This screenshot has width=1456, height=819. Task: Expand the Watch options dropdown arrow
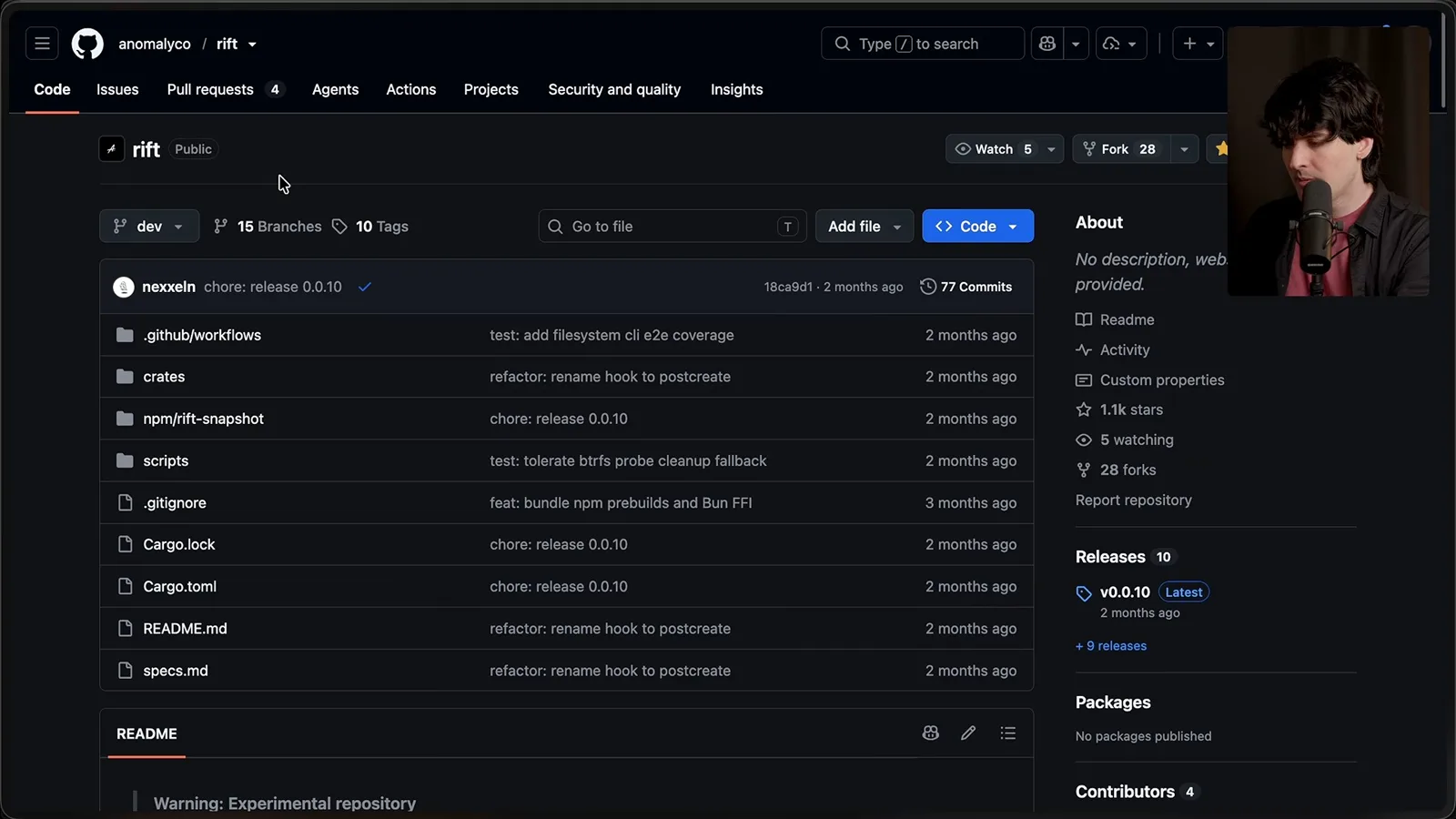[x=1051, y=149]
